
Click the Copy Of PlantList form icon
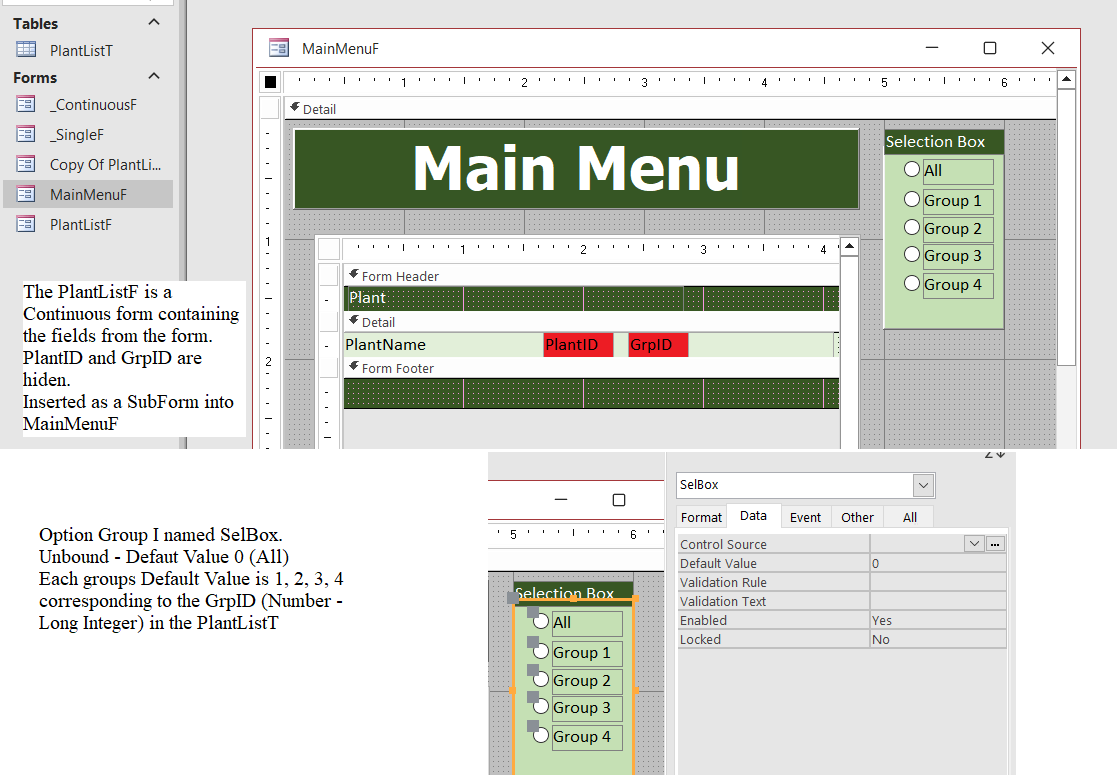(x=26, y=164)
